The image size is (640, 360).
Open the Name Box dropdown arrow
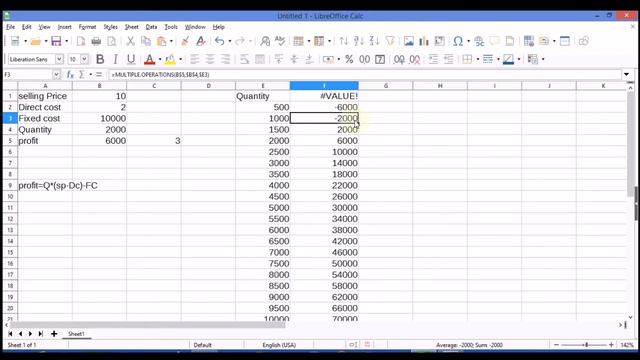click(56, 74)
